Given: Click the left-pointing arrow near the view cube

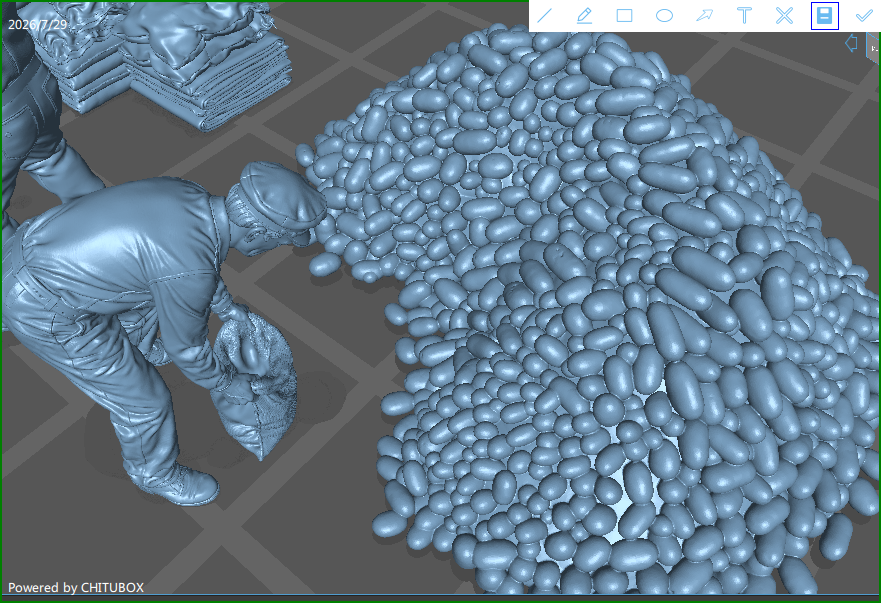Looking at the screenshot, I should [x=851, y=43].
